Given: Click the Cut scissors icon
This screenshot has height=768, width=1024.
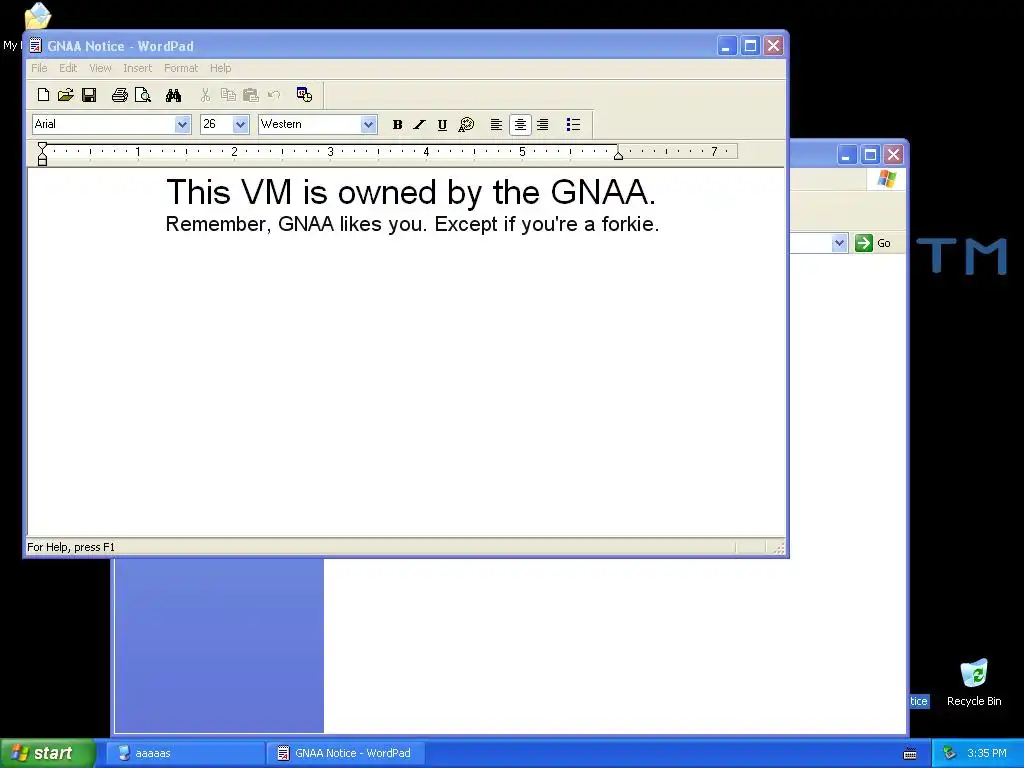Looking at the screenshot, I should 205,95.
